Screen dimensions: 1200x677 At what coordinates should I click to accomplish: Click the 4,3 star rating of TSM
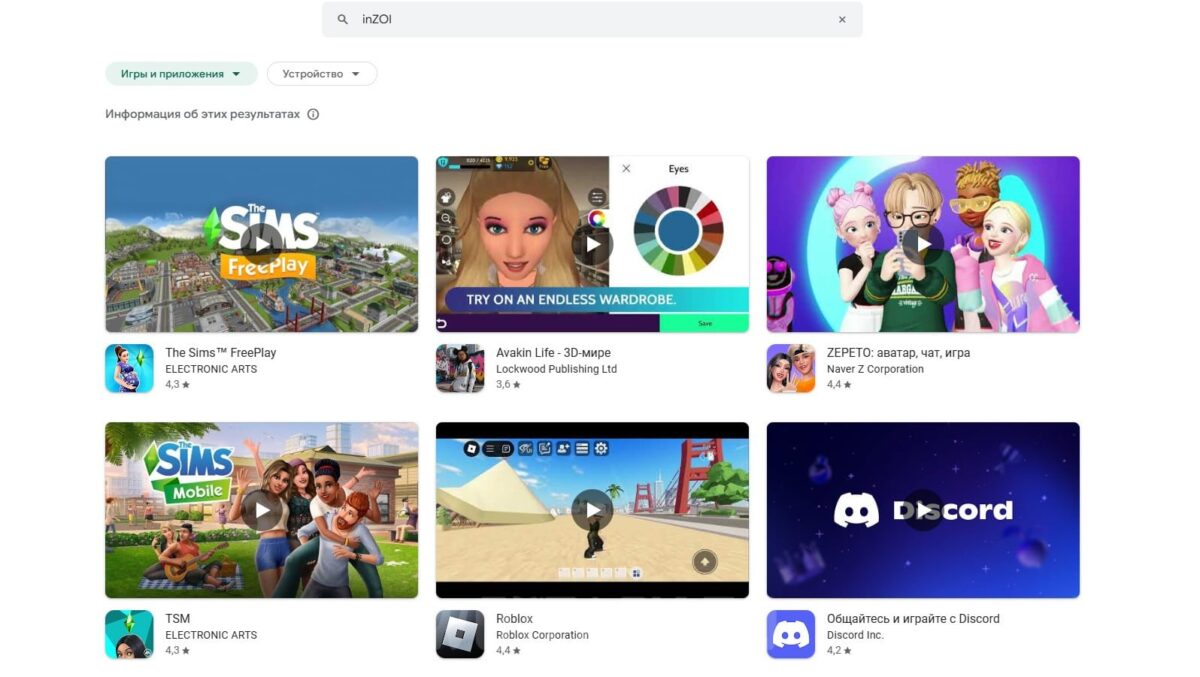coord(177,651)
